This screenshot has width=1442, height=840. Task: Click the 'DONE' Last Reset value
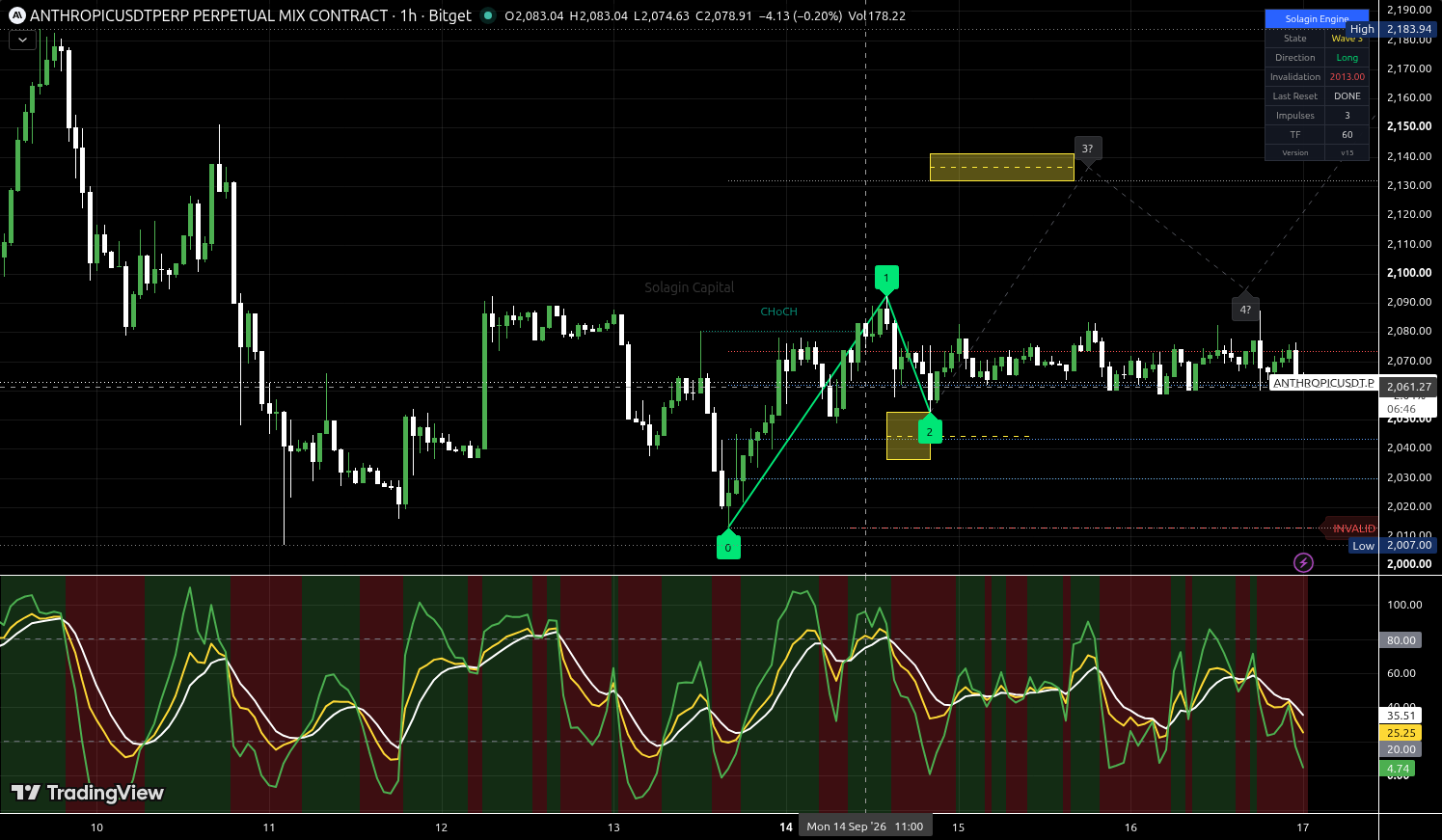pyautogui.click(x=1347, y=96)
